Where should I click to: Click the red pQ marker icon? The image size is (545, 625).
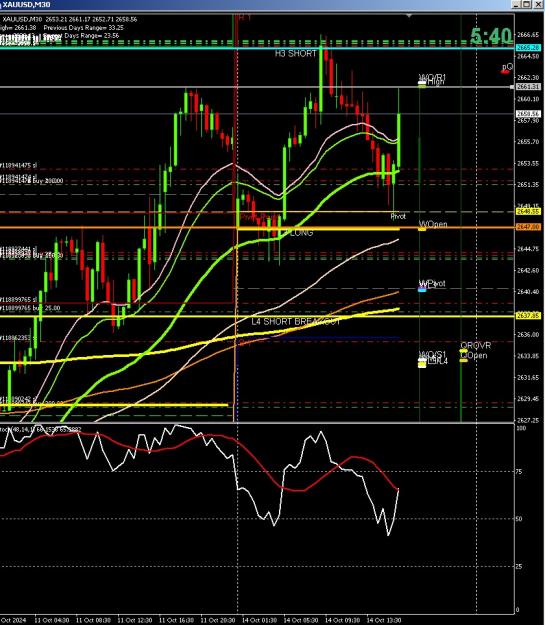[505, 71]
